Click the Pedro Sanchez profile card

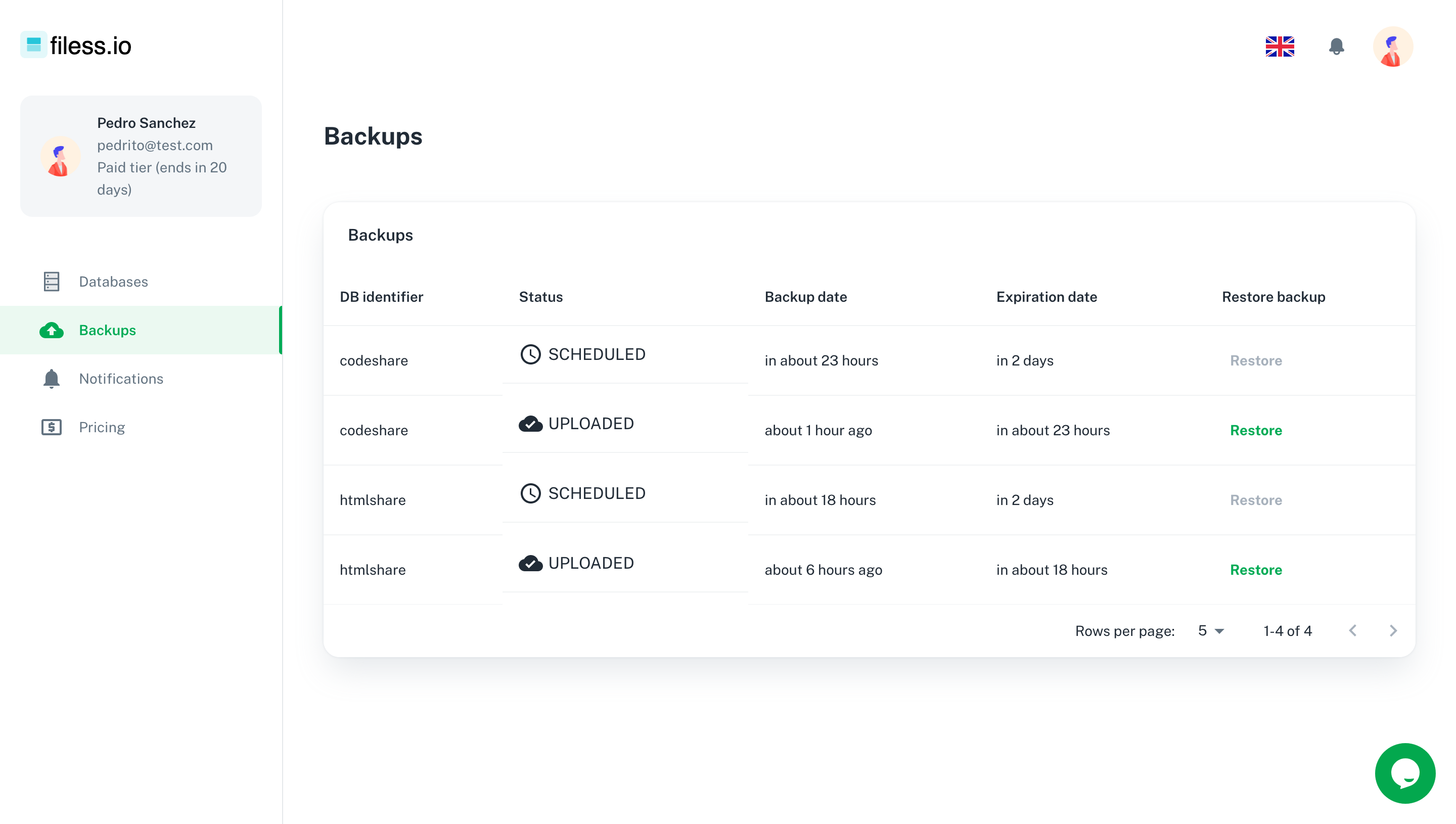coord(141,156)
